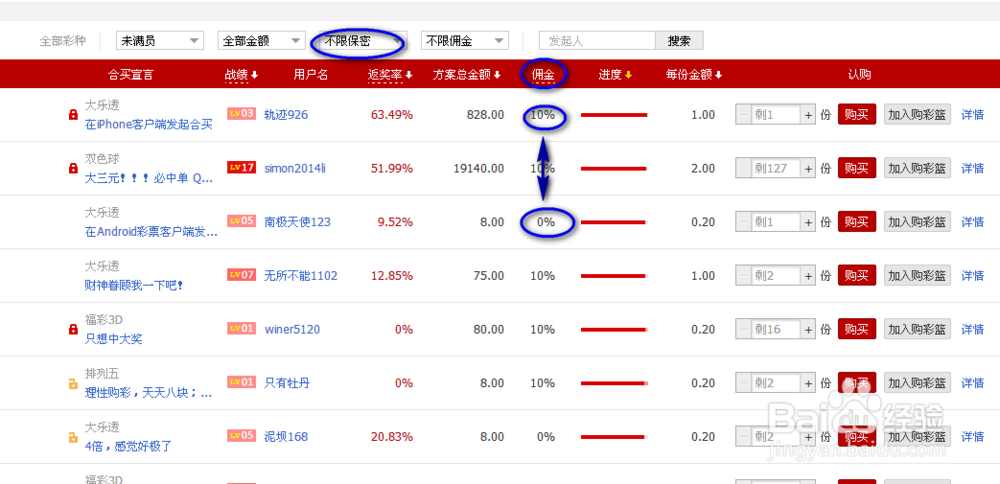
Task: Click LV07 level badge for 无所不能1102
Action: (242, 274)
